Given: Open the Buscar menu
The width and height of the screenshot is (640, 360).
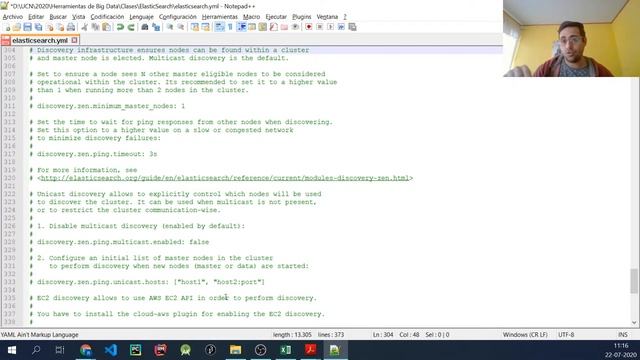Looking at the screenshot, I should click(x=58, y=17).
